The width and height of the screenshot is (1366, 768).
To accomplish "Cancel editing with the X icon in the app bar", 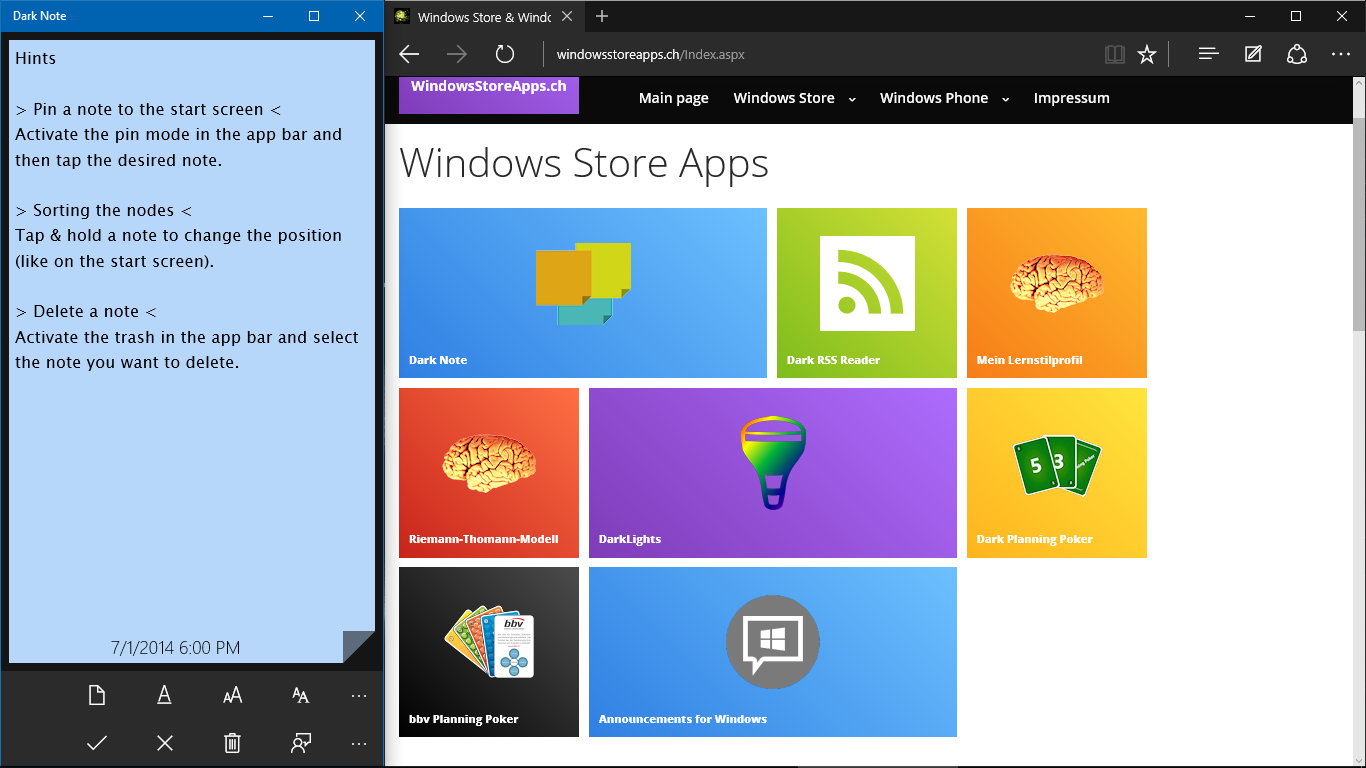I will [165, 743].
